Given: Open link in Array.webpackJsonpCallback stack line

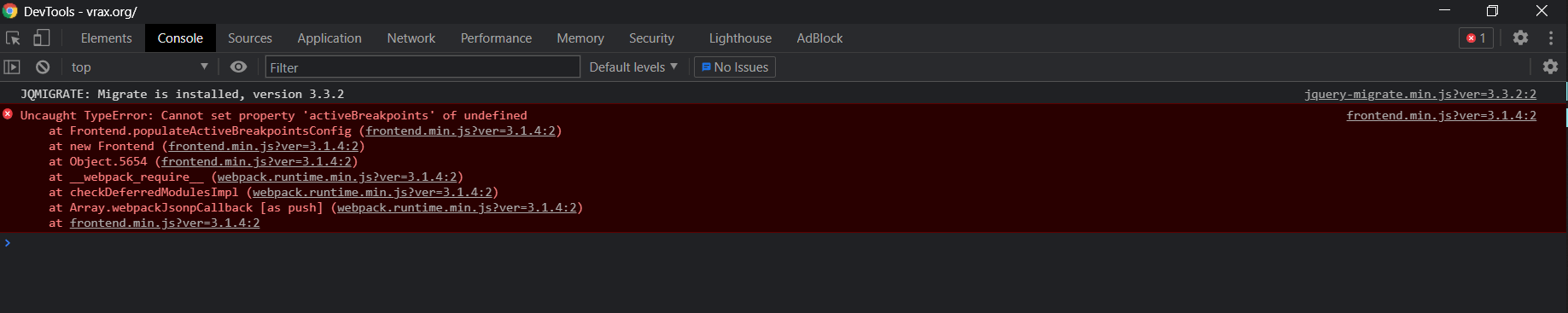Looking at the screenshot, I should [x=457, y=207].
